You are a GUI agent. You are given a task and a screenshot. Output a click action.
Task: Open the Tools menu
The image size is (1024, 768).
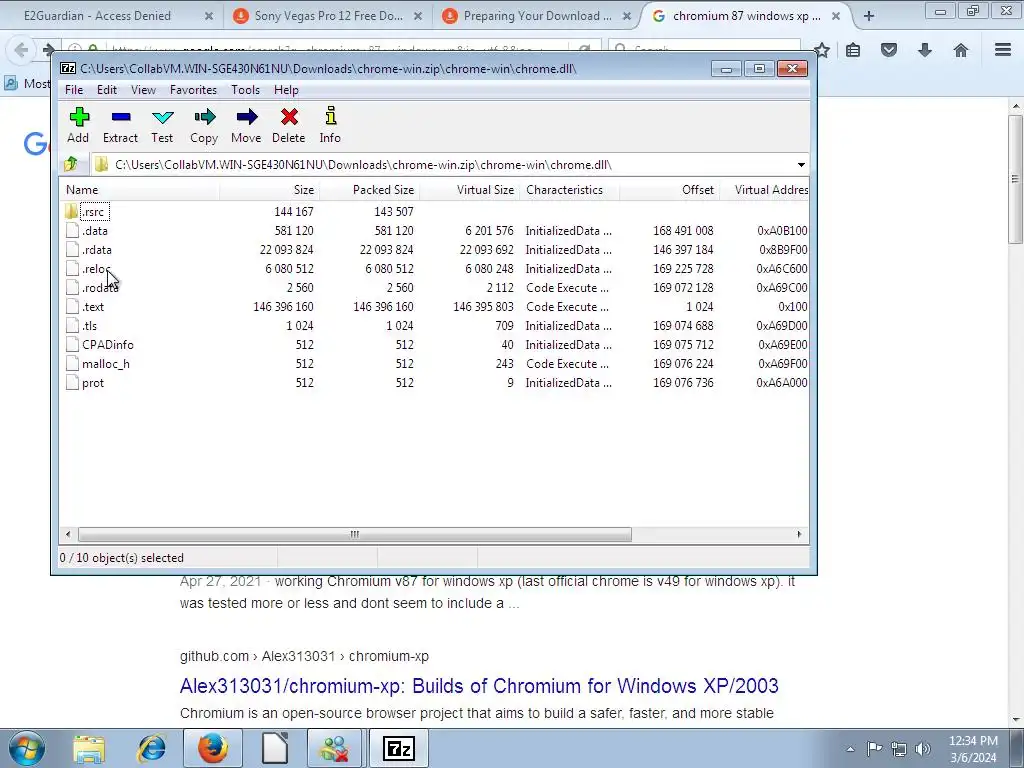pyautogui.click(x=246, y=89)
